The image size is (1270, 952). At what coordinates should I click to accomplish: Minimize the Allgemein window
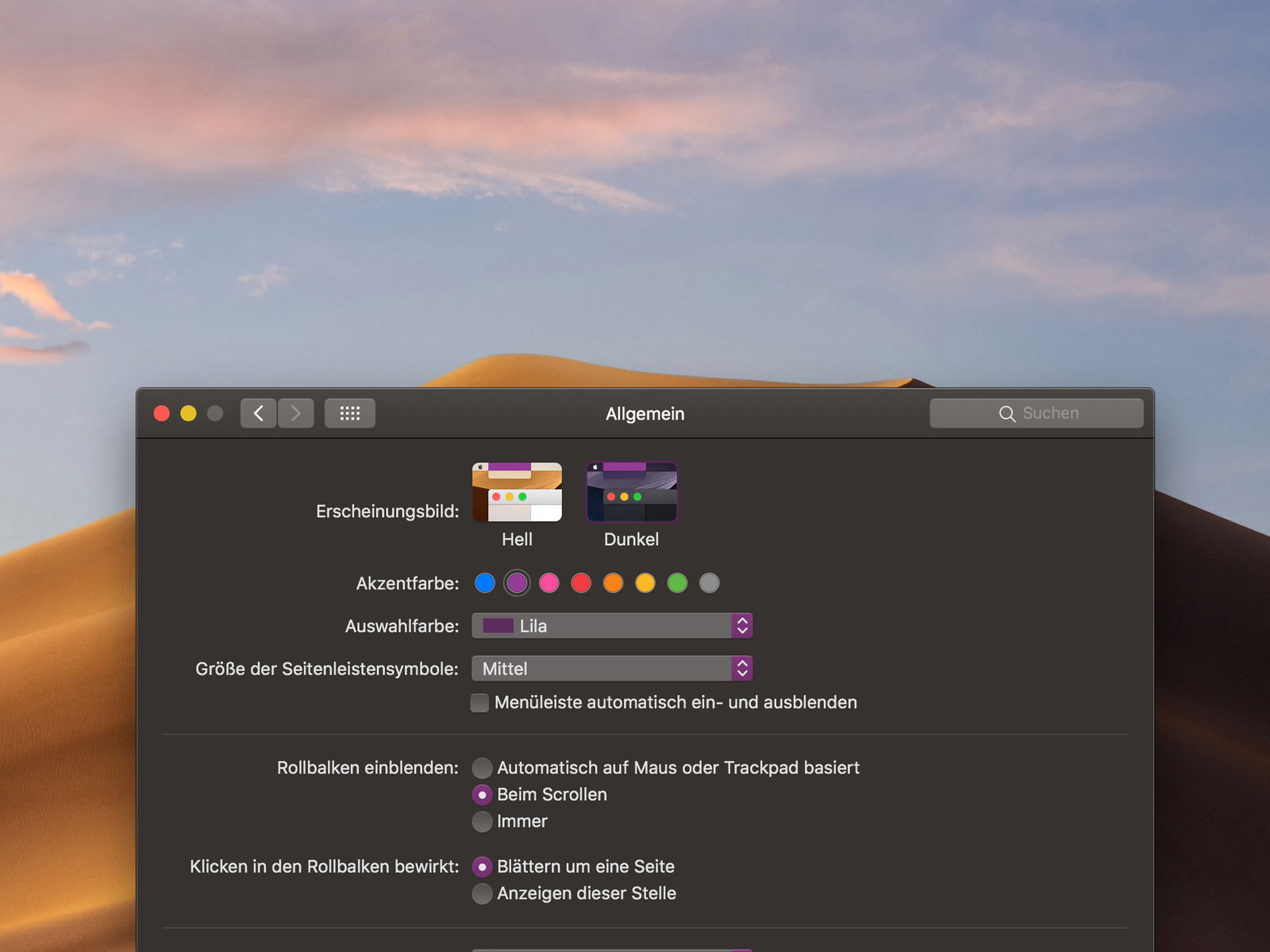(x=188, y=413)
